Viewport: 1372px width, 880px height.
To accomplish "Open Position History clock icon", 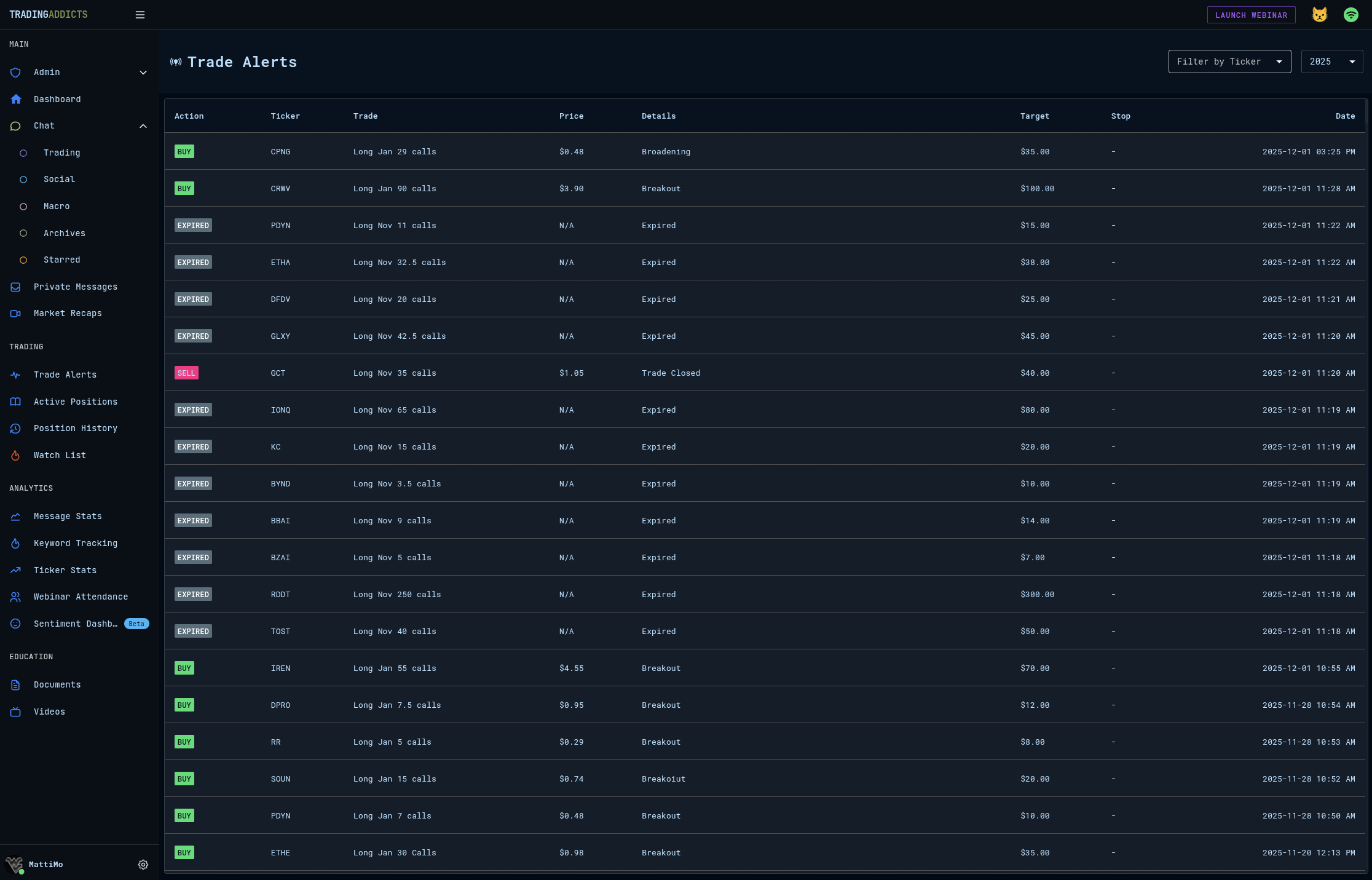I will [x=16, y=429].
